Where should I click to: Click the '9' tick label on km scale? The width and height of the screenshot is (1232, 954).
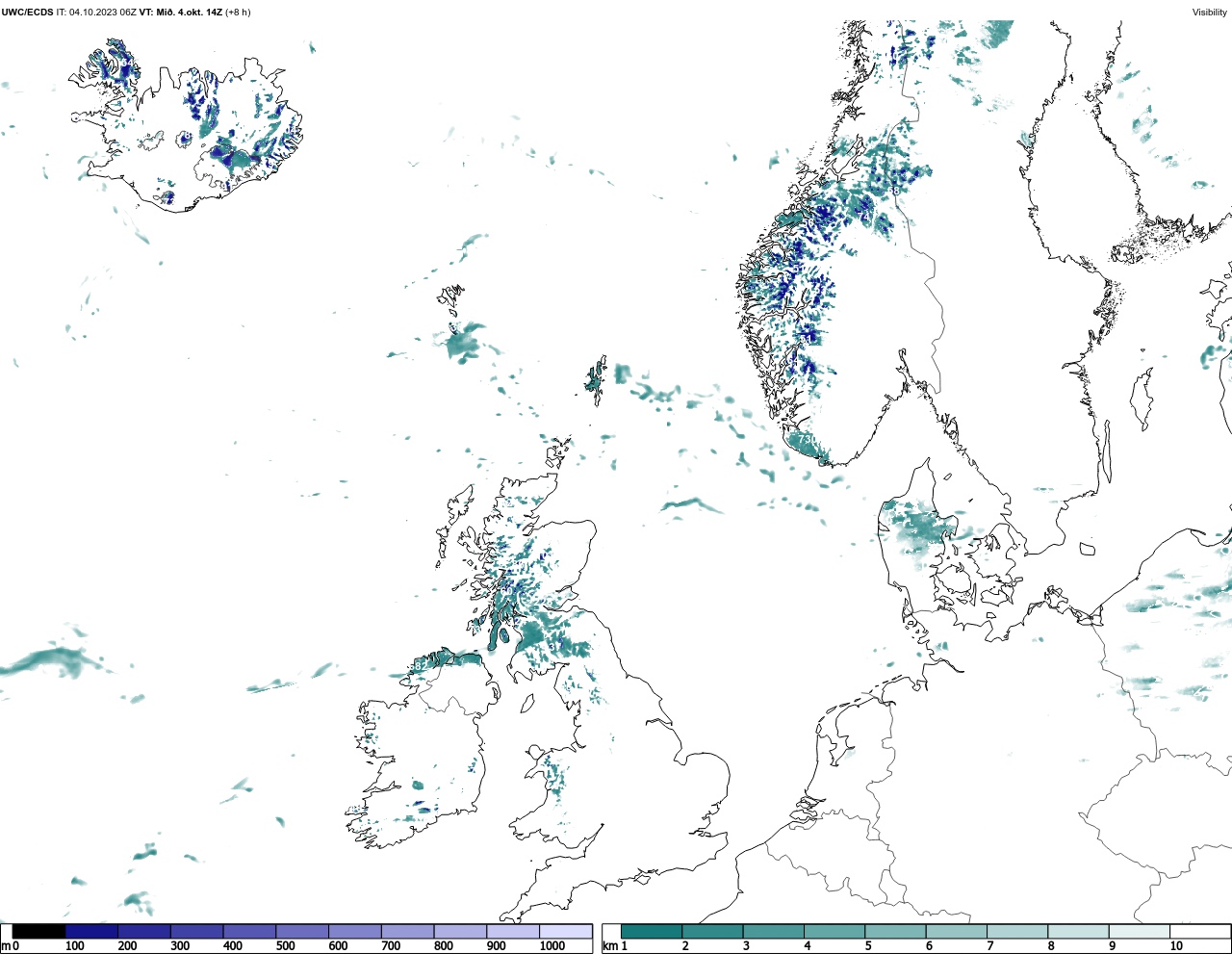1112,946
